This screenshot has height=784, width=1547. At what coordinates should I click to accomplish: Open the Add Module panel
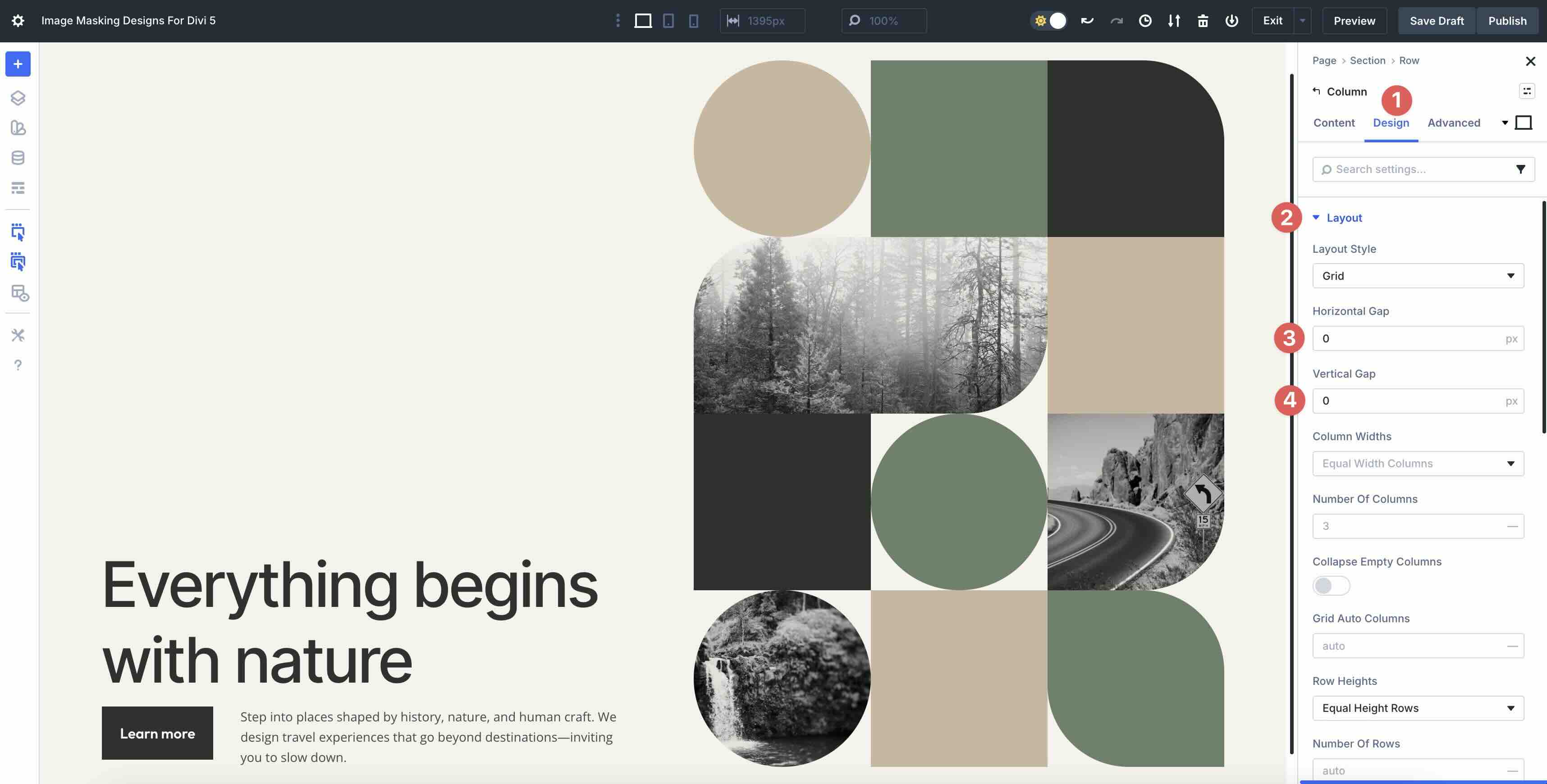pyautogui.click(x=18, y=64)
